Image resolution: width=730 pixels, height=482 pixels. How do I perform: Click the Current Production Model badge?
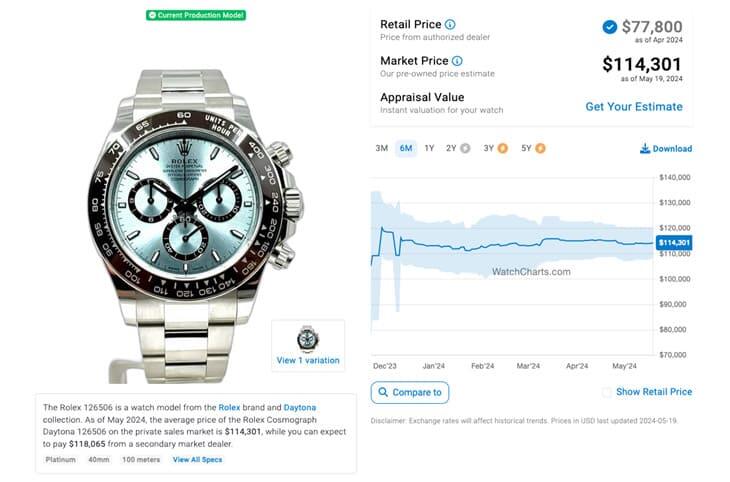click(x=196, y=15)
